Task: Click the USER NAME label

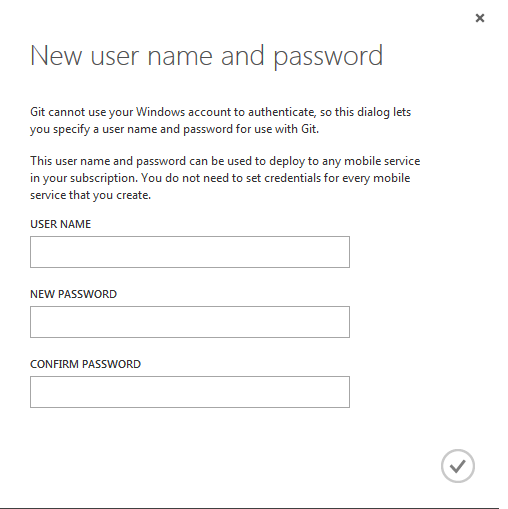Action: tap(60, 224)
